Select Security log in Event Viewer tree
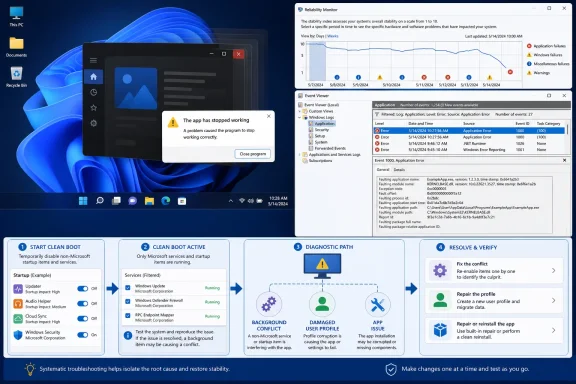Viewport: 576px width, 384px height. [319, 130]
